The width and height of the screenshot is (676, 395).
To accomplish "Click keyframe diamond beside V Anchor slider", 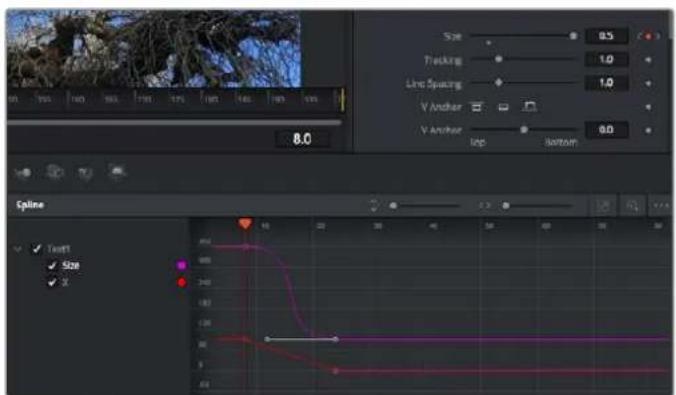I will coord(648,130).
